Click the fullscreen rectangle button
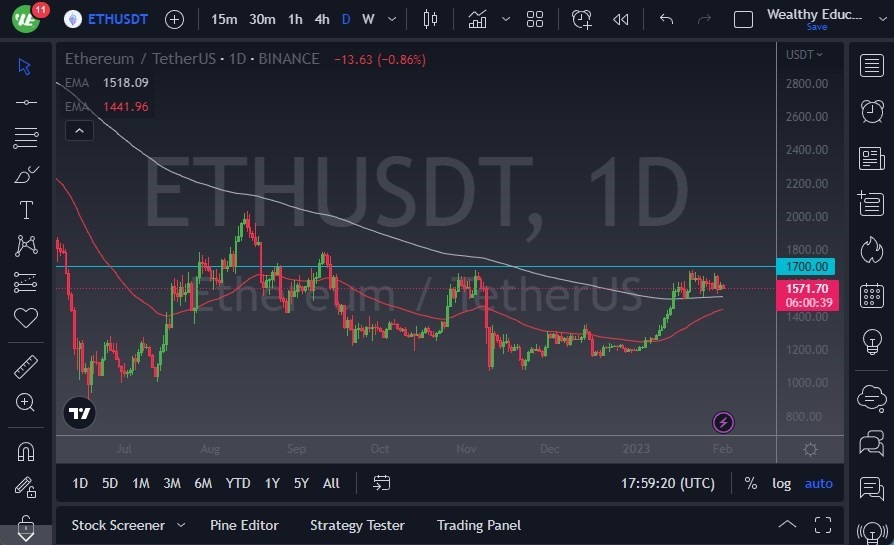This screenshot has width=894, height=545. 743,19
